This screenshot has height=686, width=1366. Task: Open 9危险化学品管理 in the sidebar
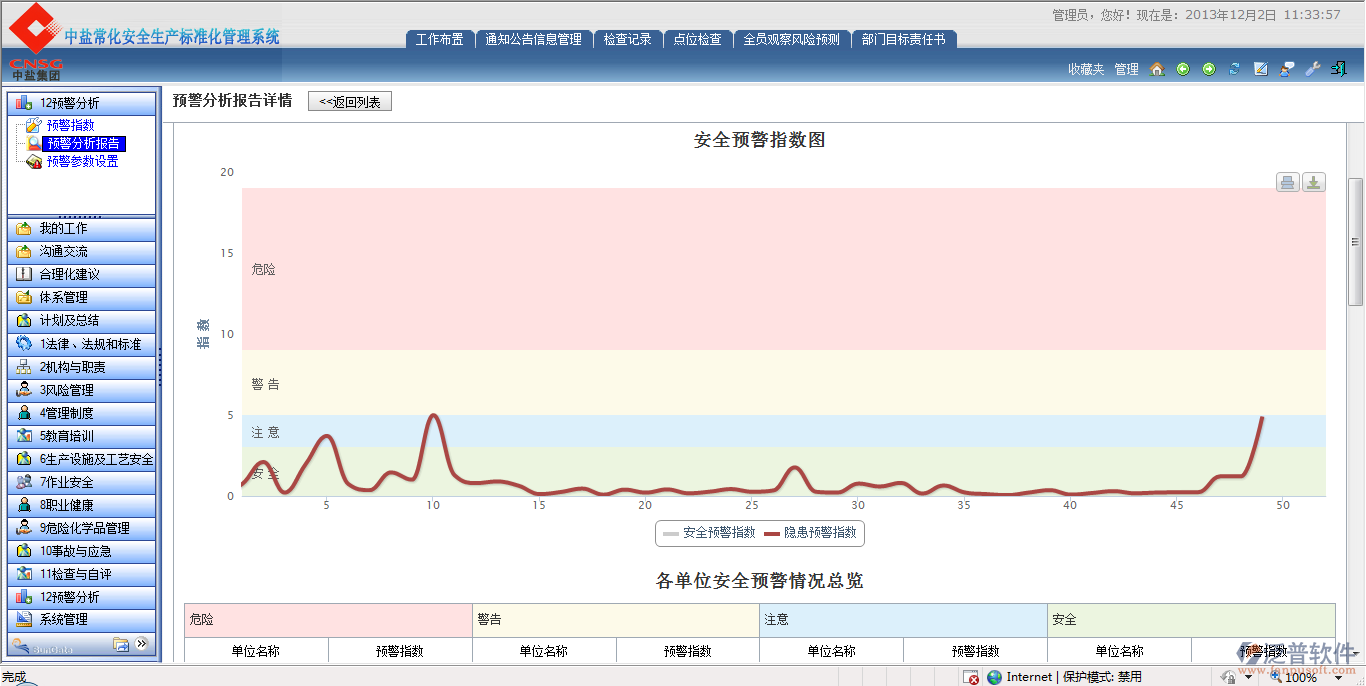pyautogui.click(x=82, y=528)
